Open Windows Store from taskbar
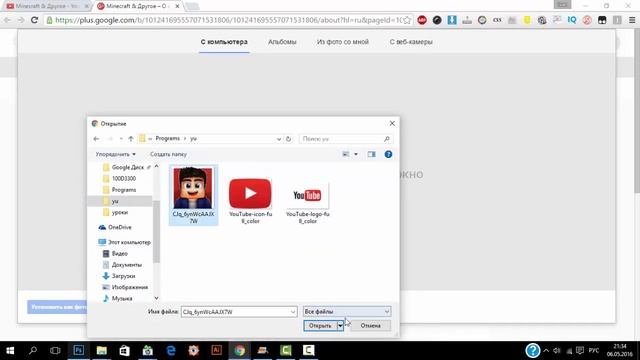This screenshot has height=360, width=640. [124, 351]
